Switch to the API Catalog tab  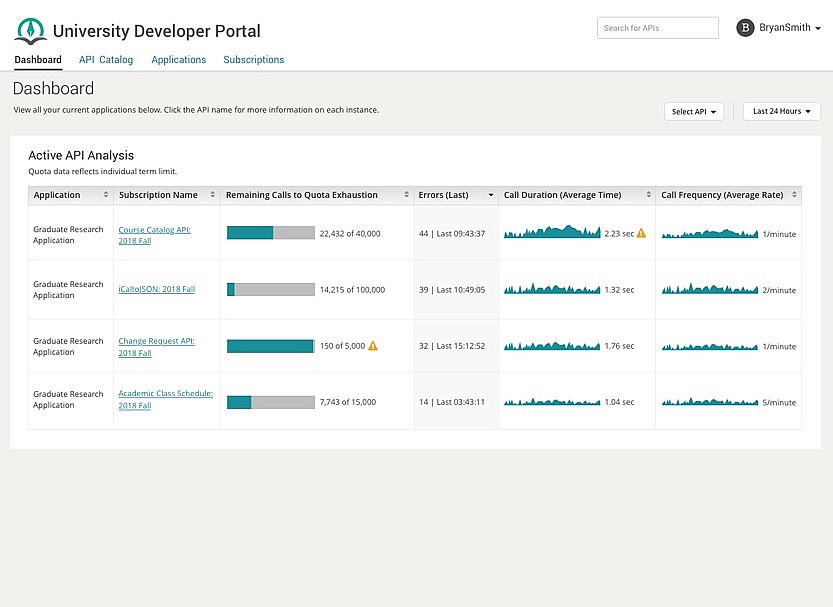coord(105,60)
